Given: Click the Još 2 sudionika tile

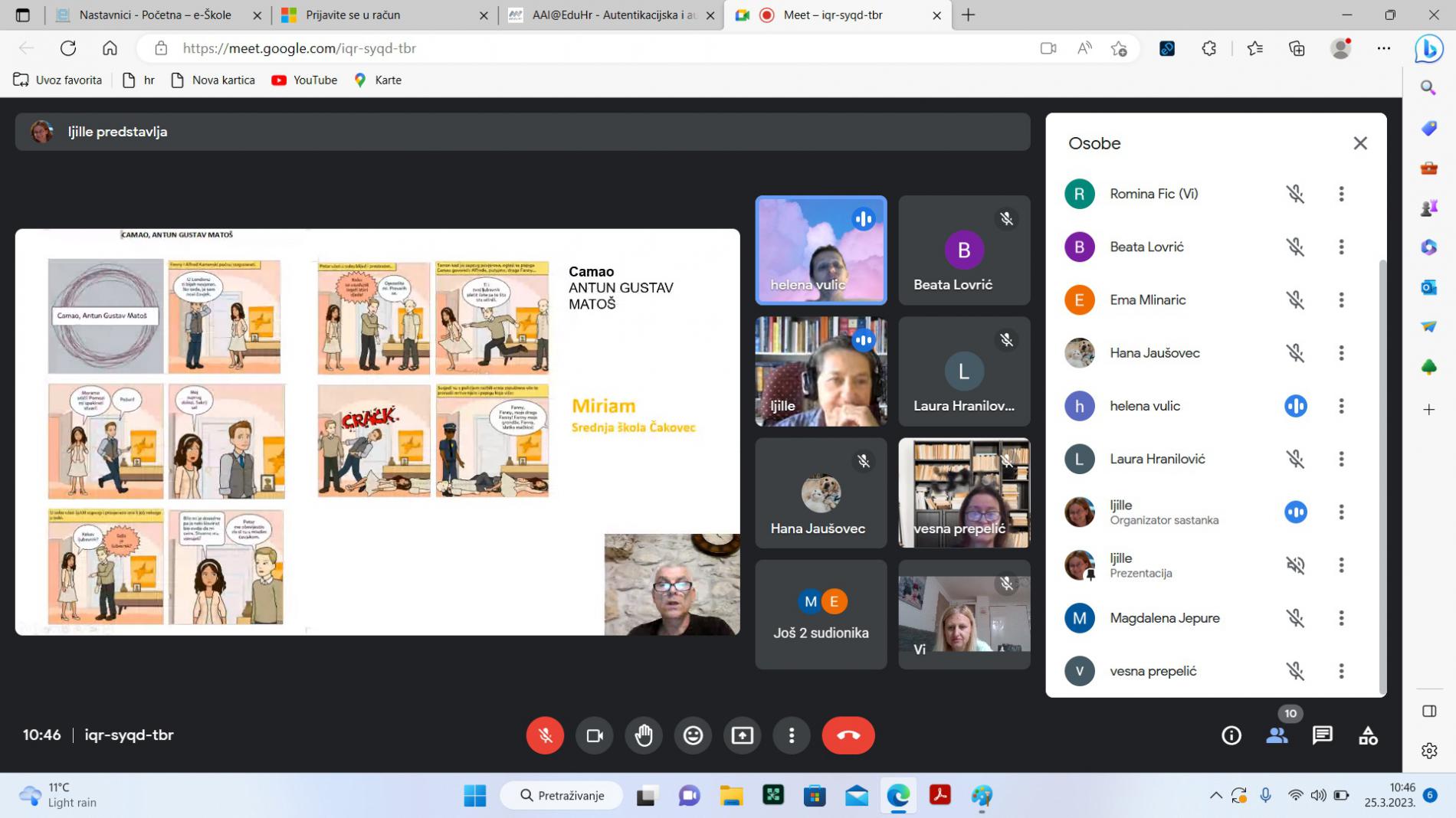Looking at the screenshot, I should click(x=821, y=614).
